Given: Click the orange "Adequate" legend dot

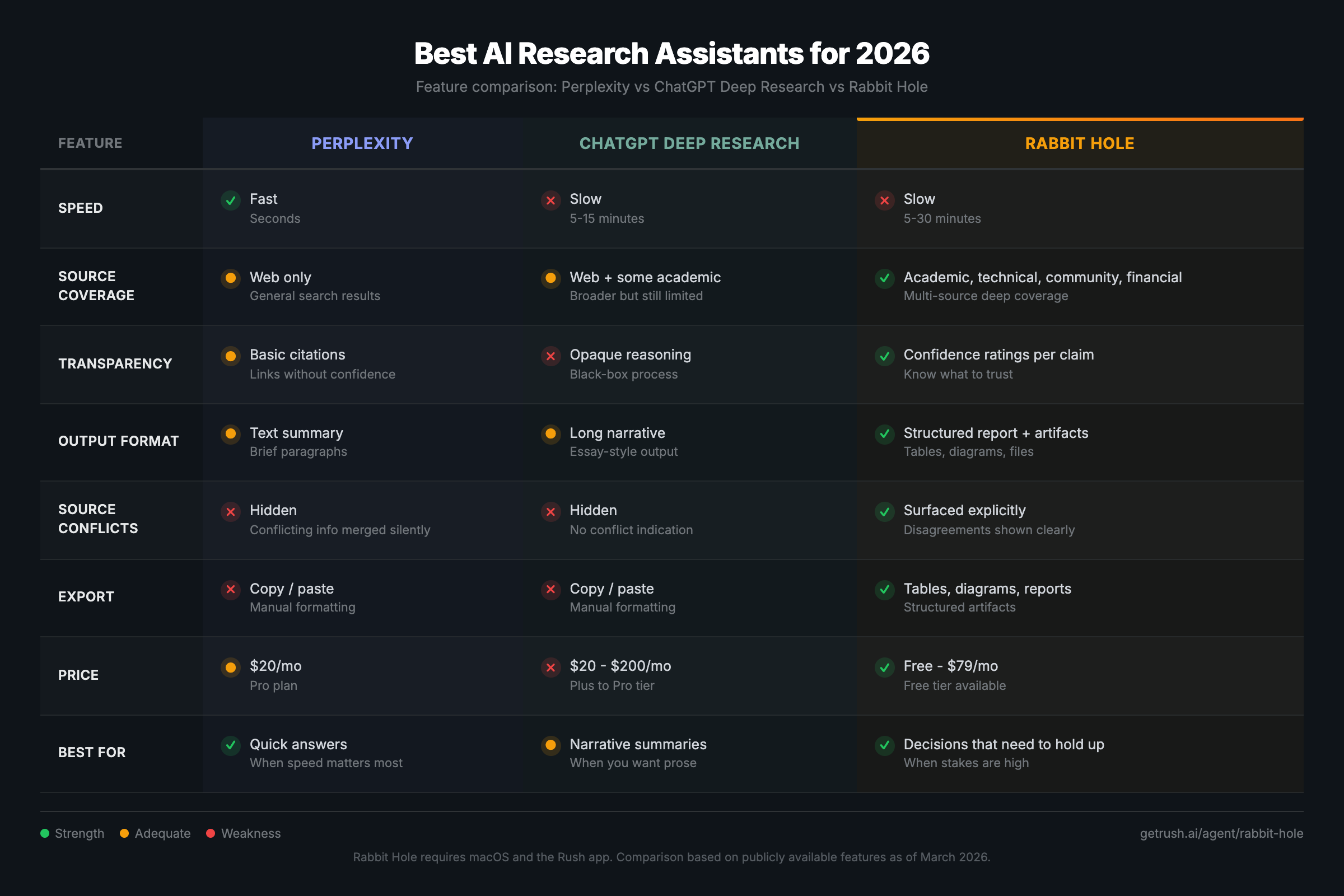Looking at the screenshot, I should (124, 833).
